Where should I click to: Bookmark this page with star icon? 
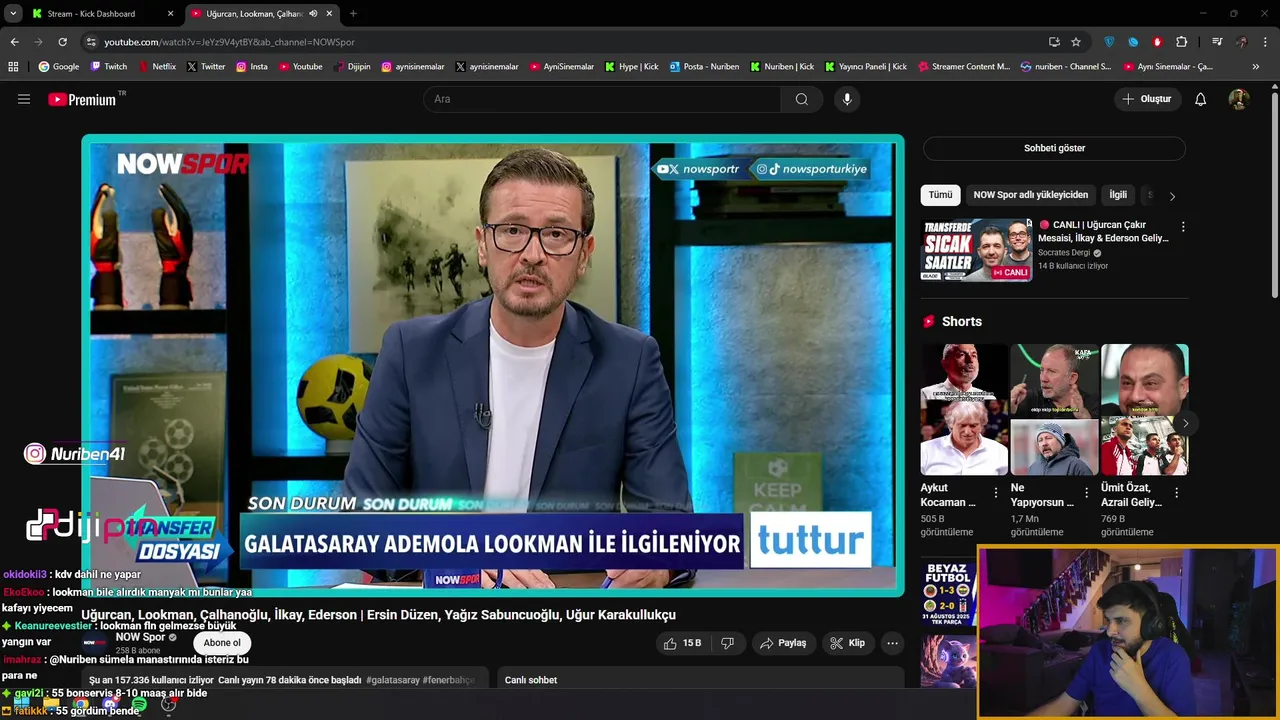coord(1076,42)
